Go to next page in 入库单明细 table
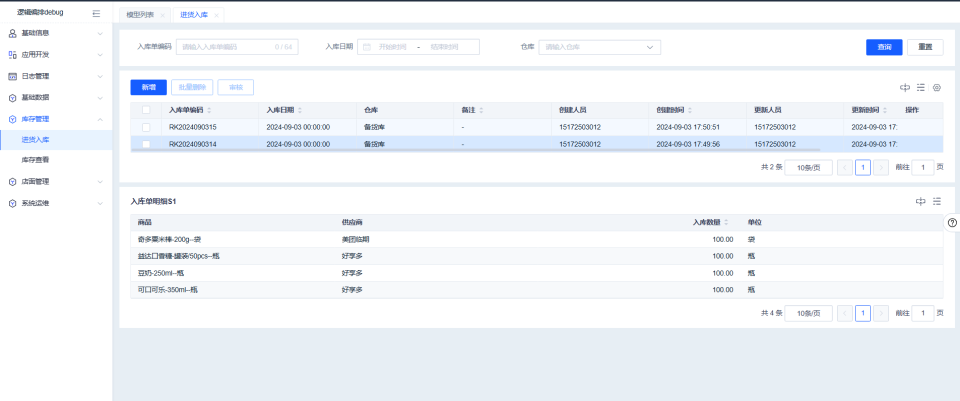Screen dimensions: 960x401 coord(881,313)
